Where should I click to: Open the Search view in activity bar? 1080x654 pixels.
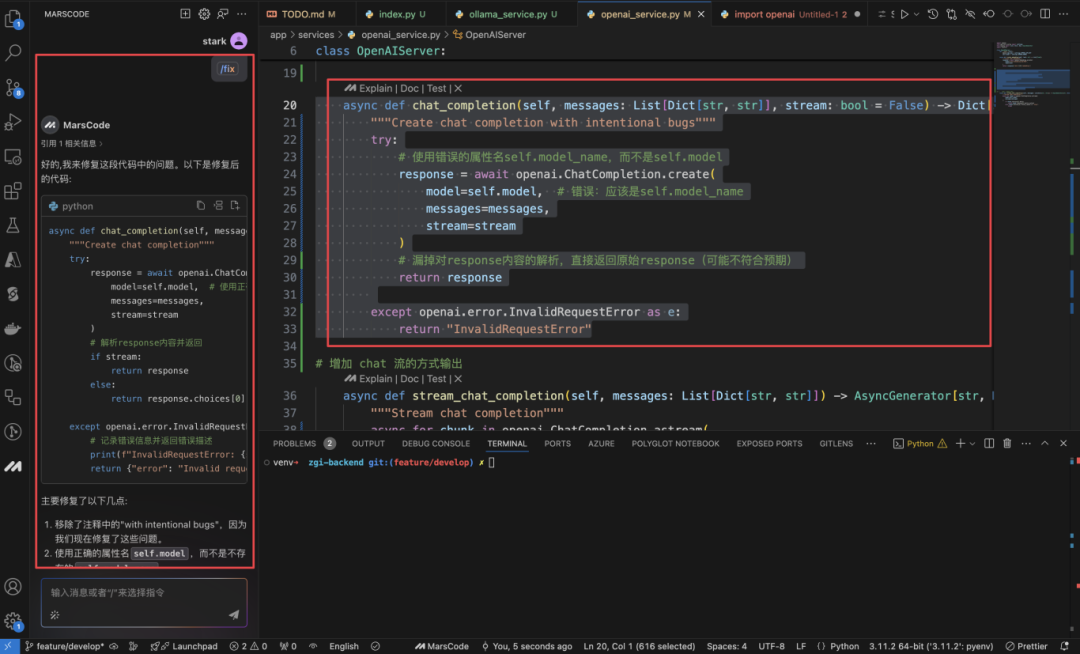tap(13, 52)
